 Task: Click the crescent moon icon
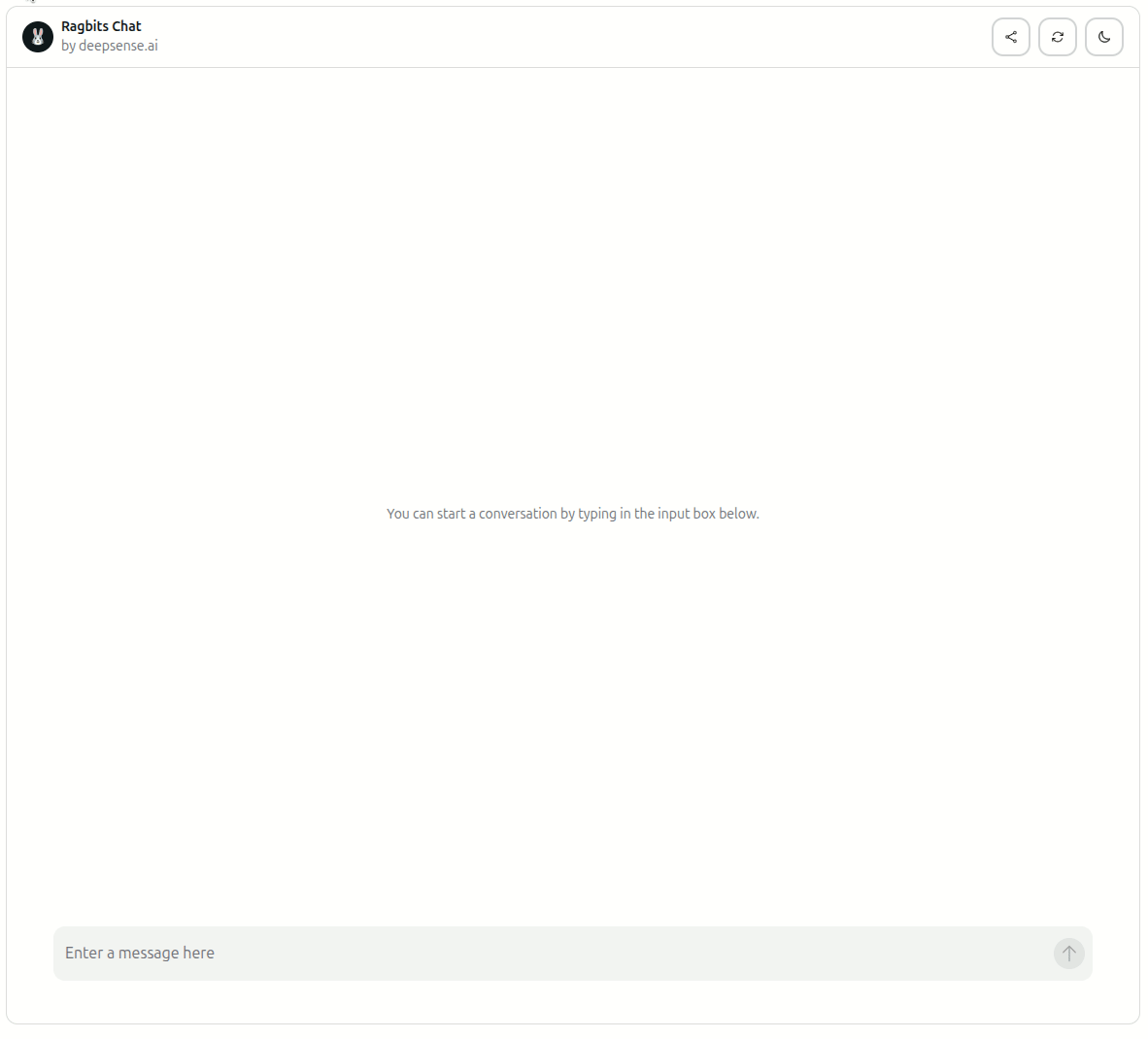coord(1103,37)
